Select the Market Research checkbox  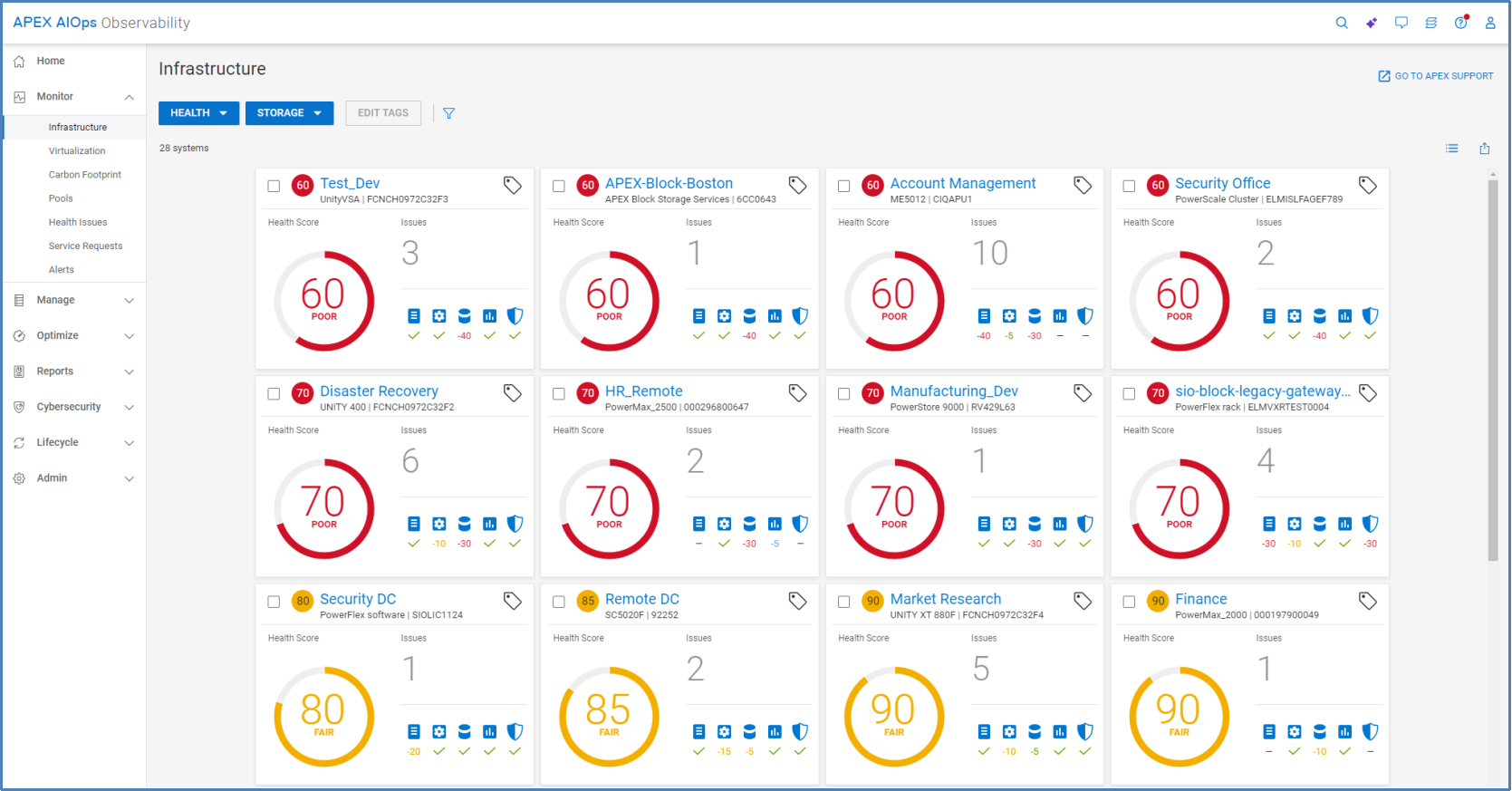(x=843, y=602)
